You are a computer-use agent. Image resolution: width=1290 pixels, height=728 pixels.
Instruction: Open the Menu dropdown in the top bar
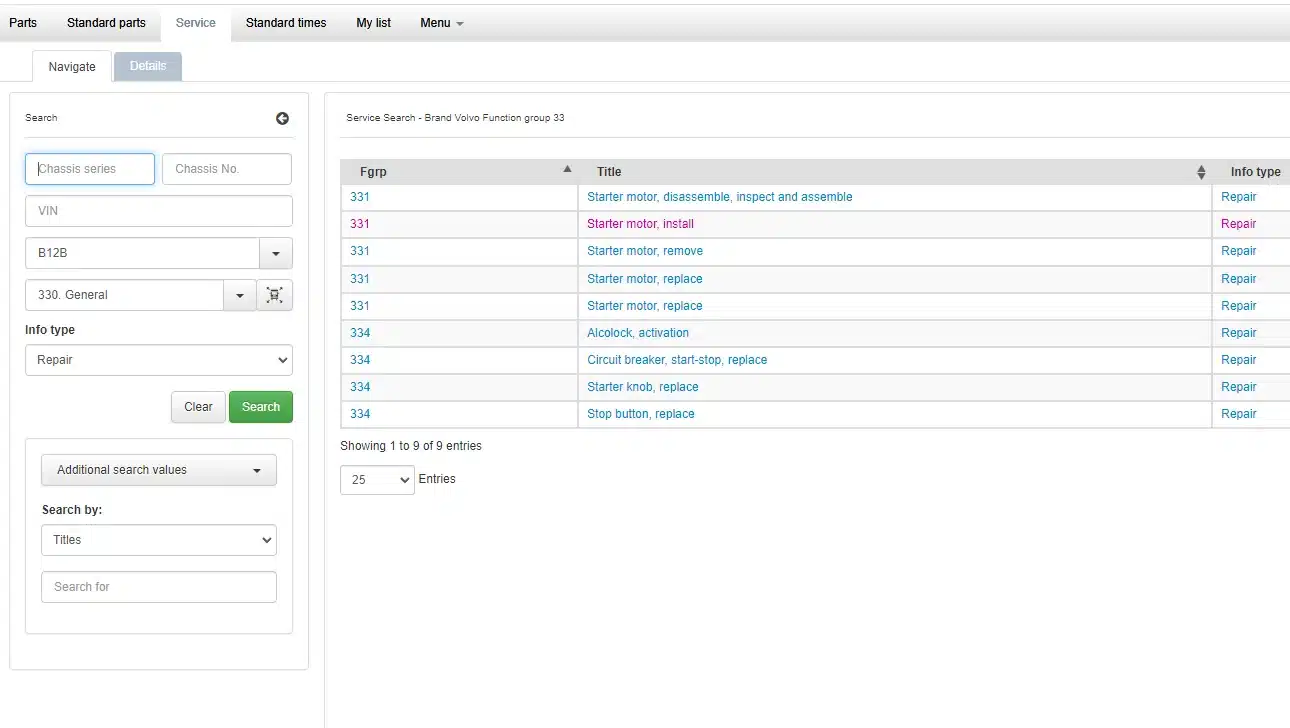[x=441, y=23]
